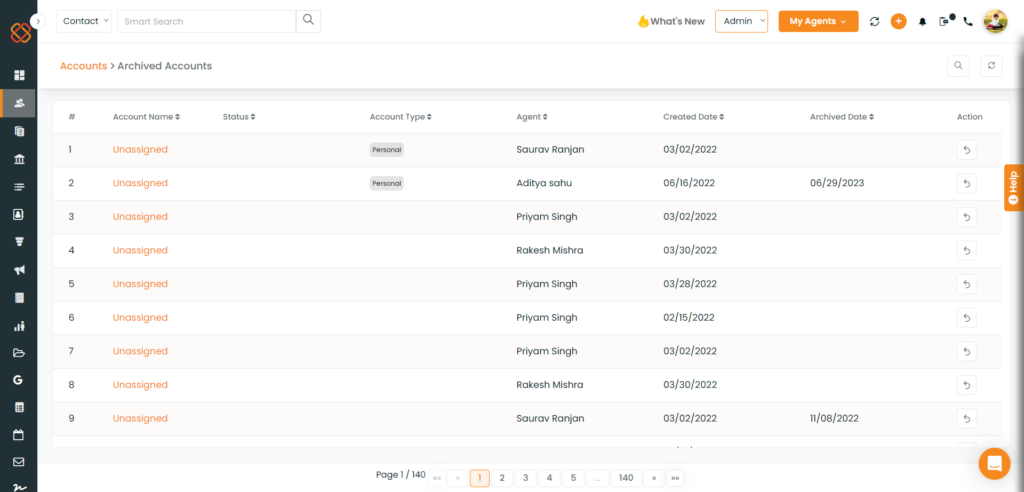Click the search icon beside Smart Search

click(308, 20)
